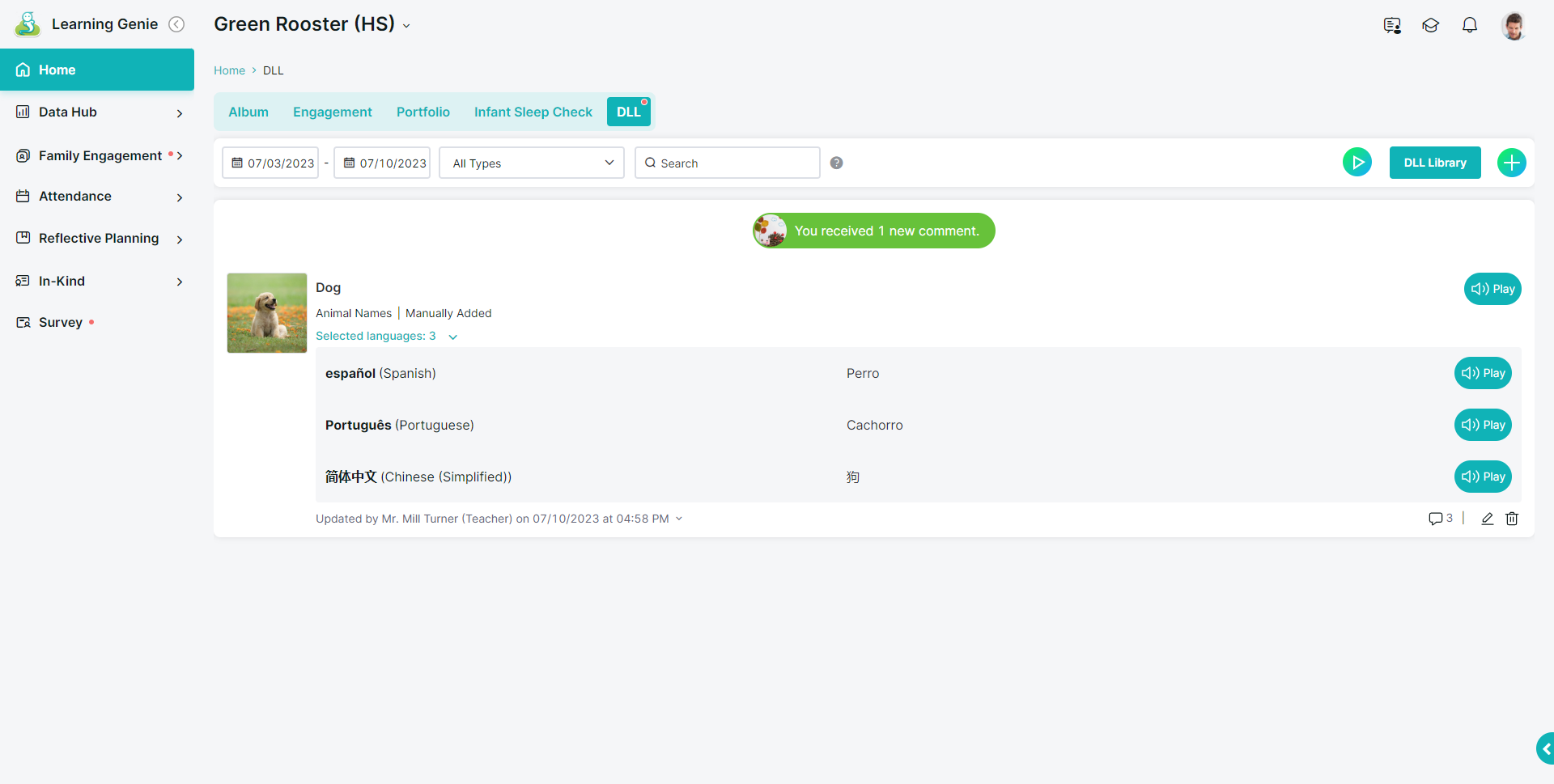Open the All Types dropdown
The height and width of the screenshot is (784, 1554).
coord(531,163)
